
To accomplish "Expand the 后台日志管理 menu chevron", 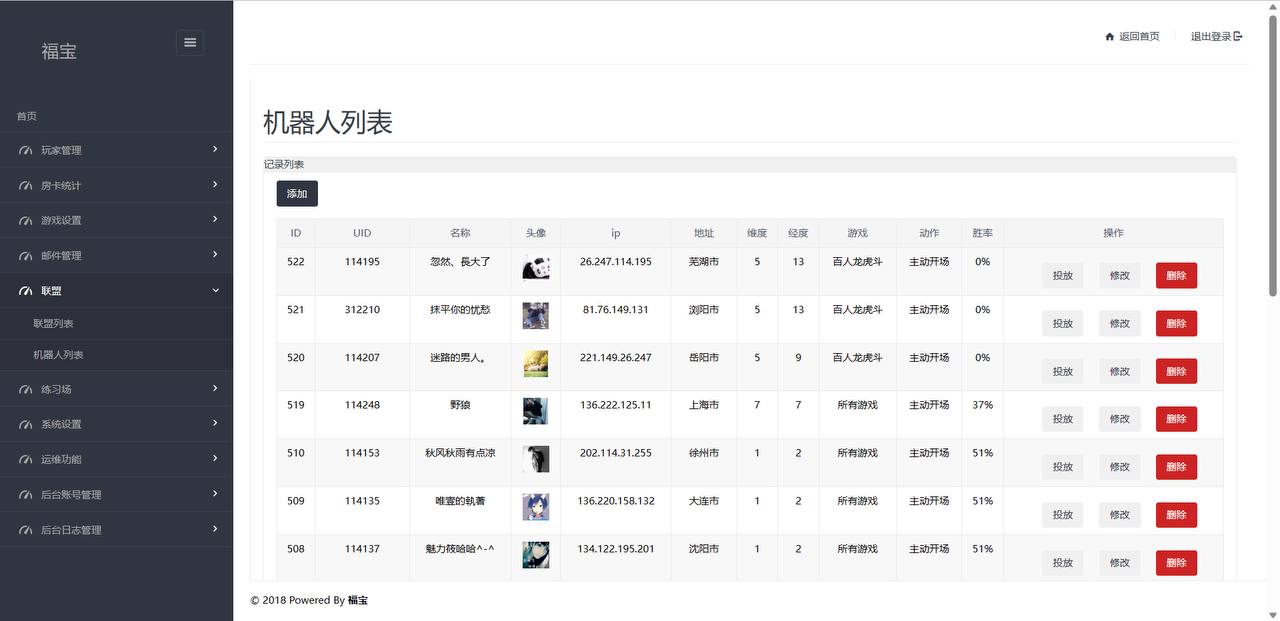I will tap(215, 528).
